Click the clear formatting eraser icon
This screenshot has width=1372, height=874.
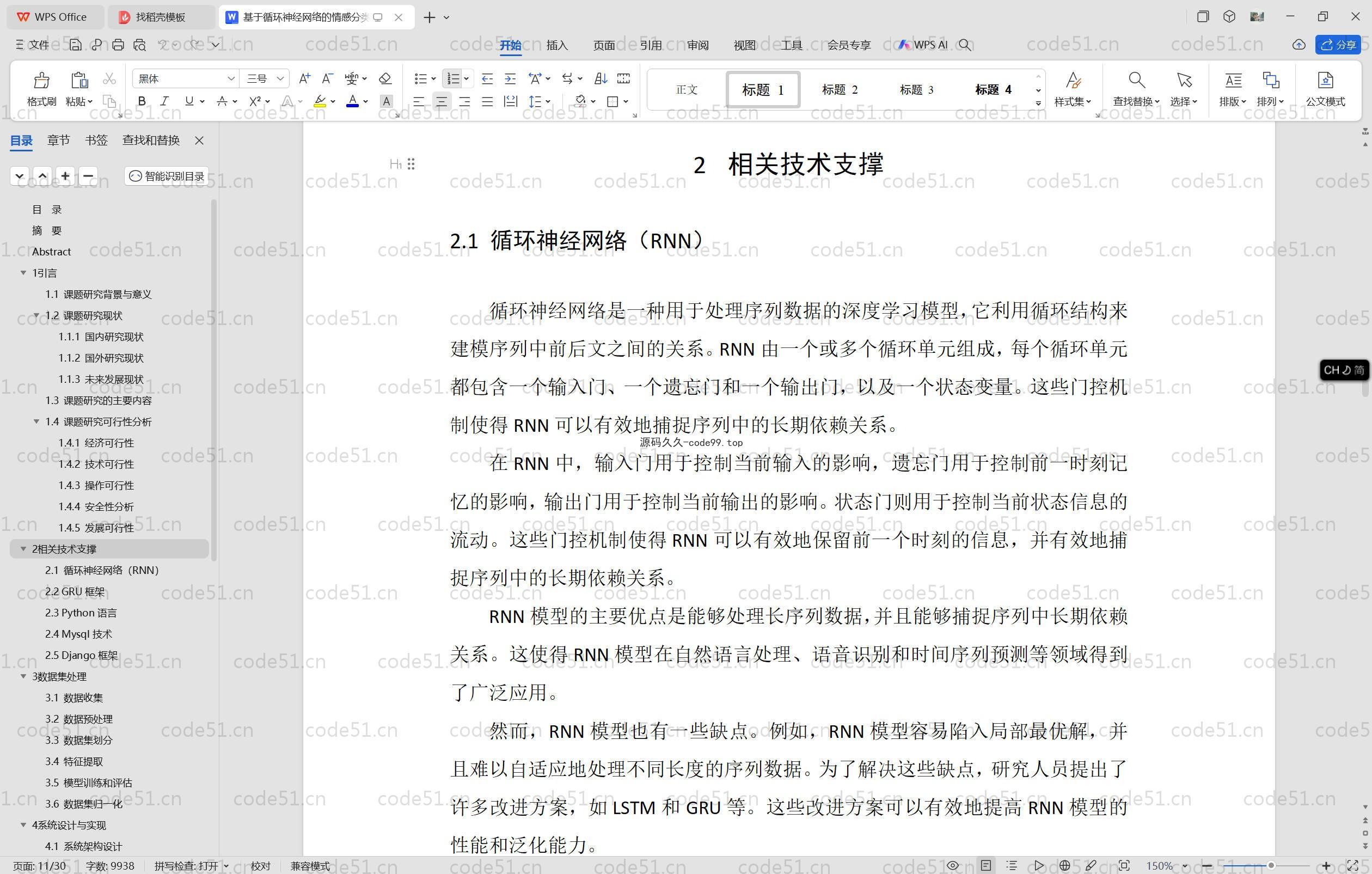[385, 78]
